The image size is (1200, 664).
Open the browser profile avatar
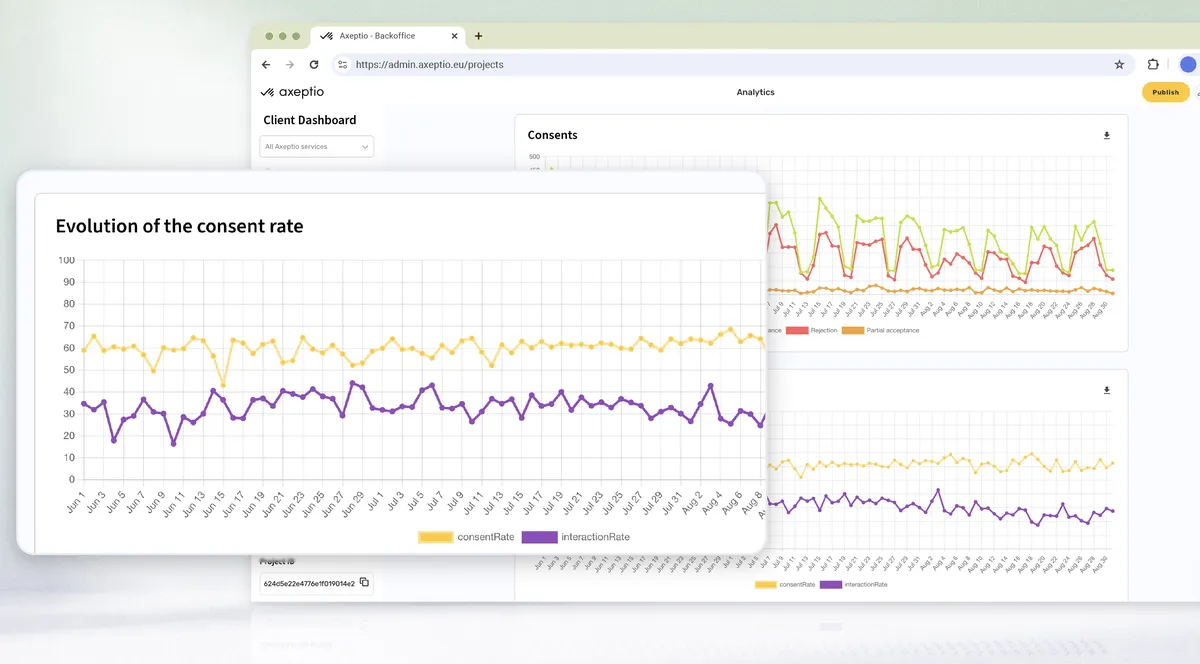click(1188, 64)
